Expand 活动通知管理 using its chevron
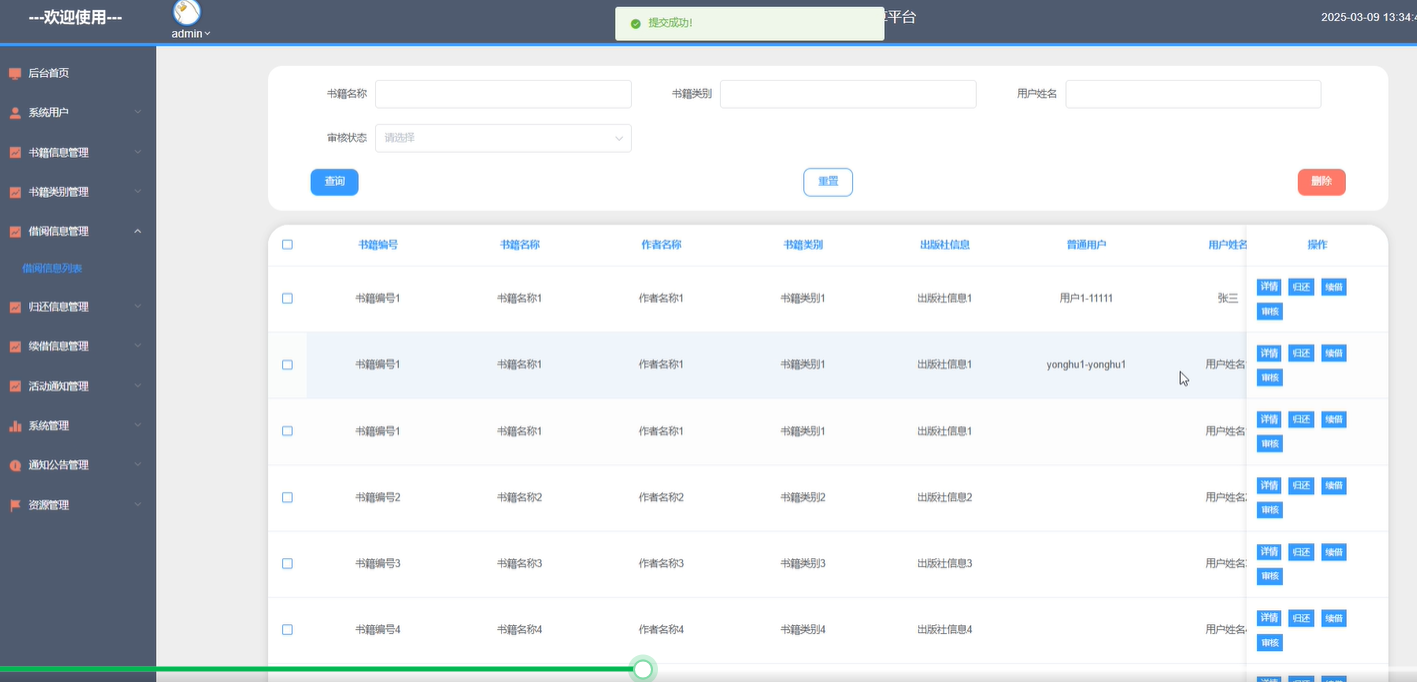 [x=138, y=386]
